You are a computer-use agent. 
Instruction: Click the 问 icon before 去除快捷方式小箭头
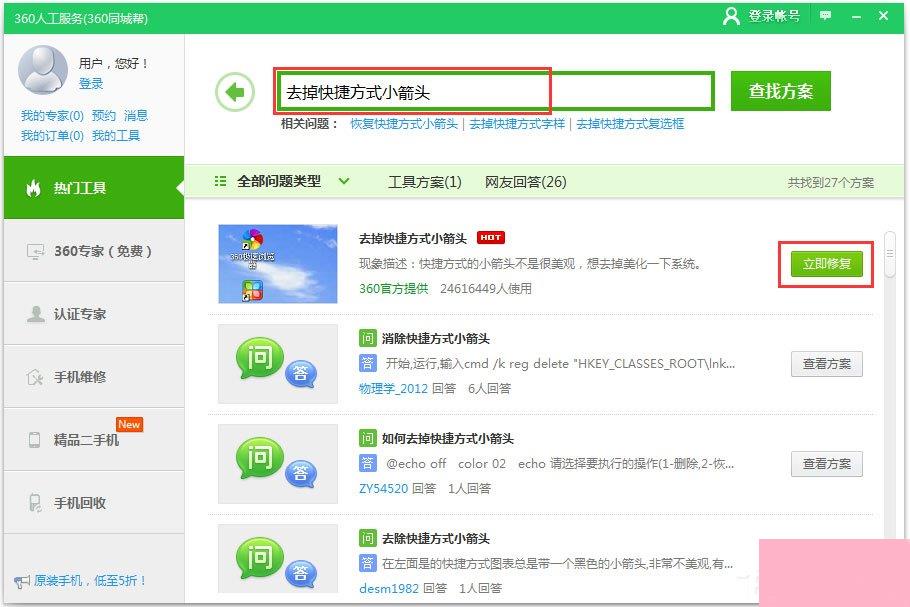tap(367, 539)
